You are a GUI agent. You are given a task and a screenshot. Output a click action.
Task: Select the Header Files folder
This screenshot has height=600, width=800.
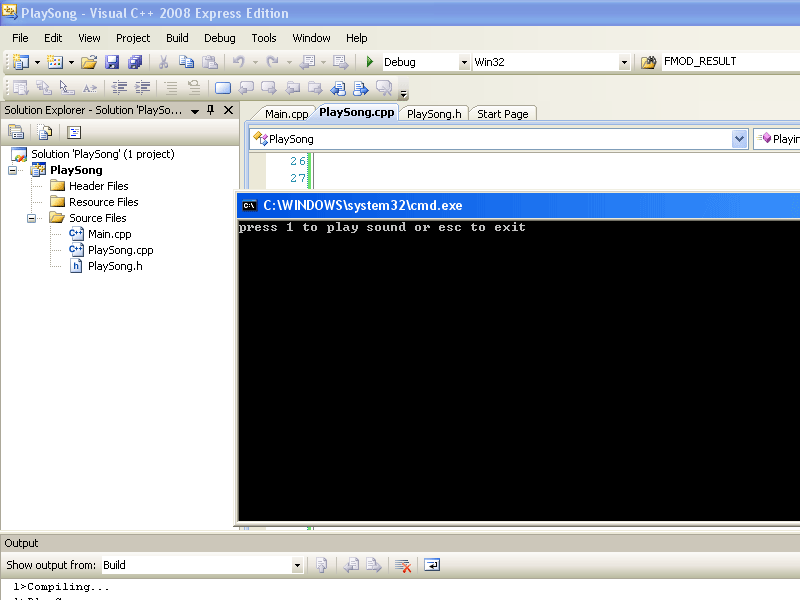pyautogui.click(x=98, y=186)
